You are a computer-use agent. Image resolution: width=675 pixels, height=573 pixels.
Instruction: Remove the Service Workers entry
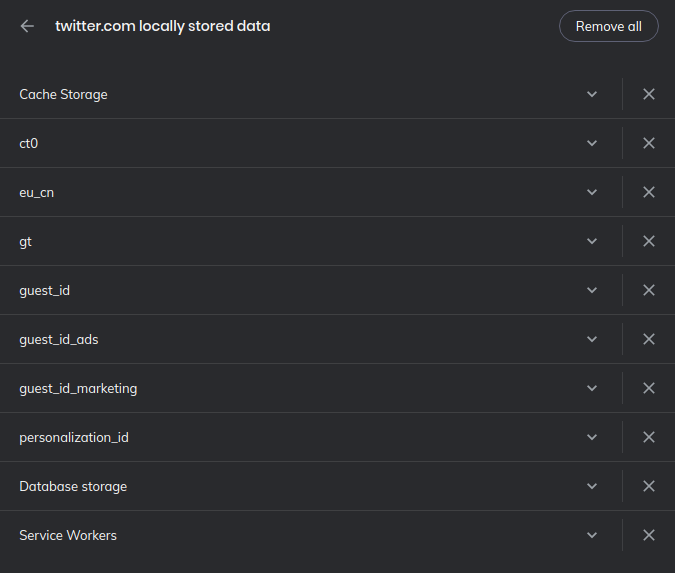[x=649, y=536]
